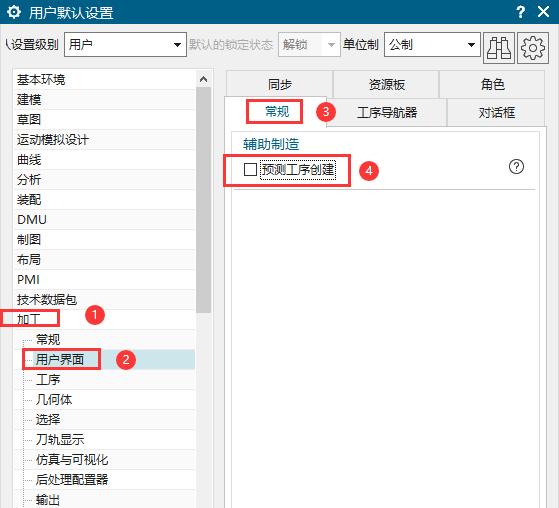Screen dimensions: 559x508
Task: Switch to the 资源板 tab
Action: (386, 84)
